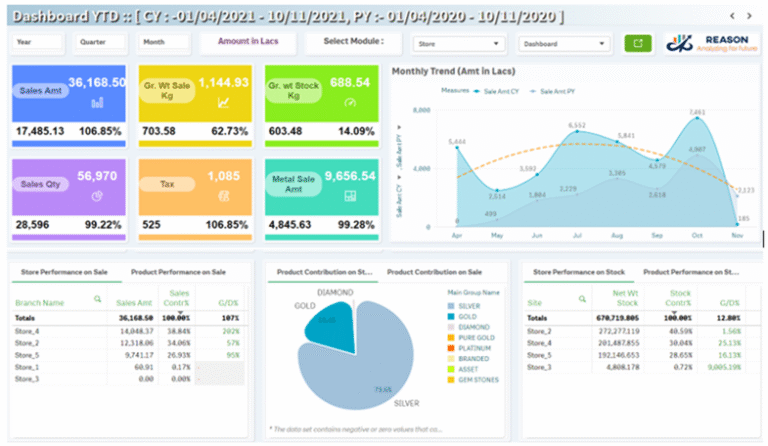
Task: Search Branch Name using magnifier icon
Action: point(97,299)
